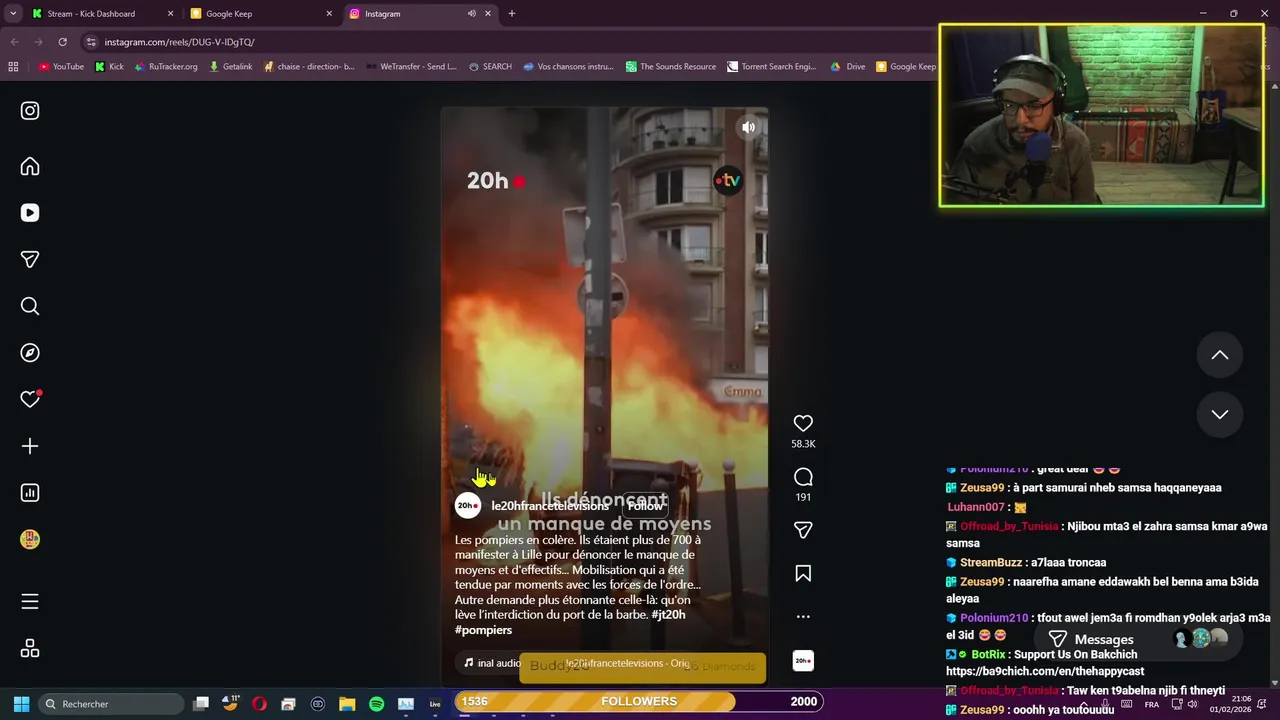Open the Kick bookmark
The width and height of the screenshot is (1280, 720).
tap(109, 67)
